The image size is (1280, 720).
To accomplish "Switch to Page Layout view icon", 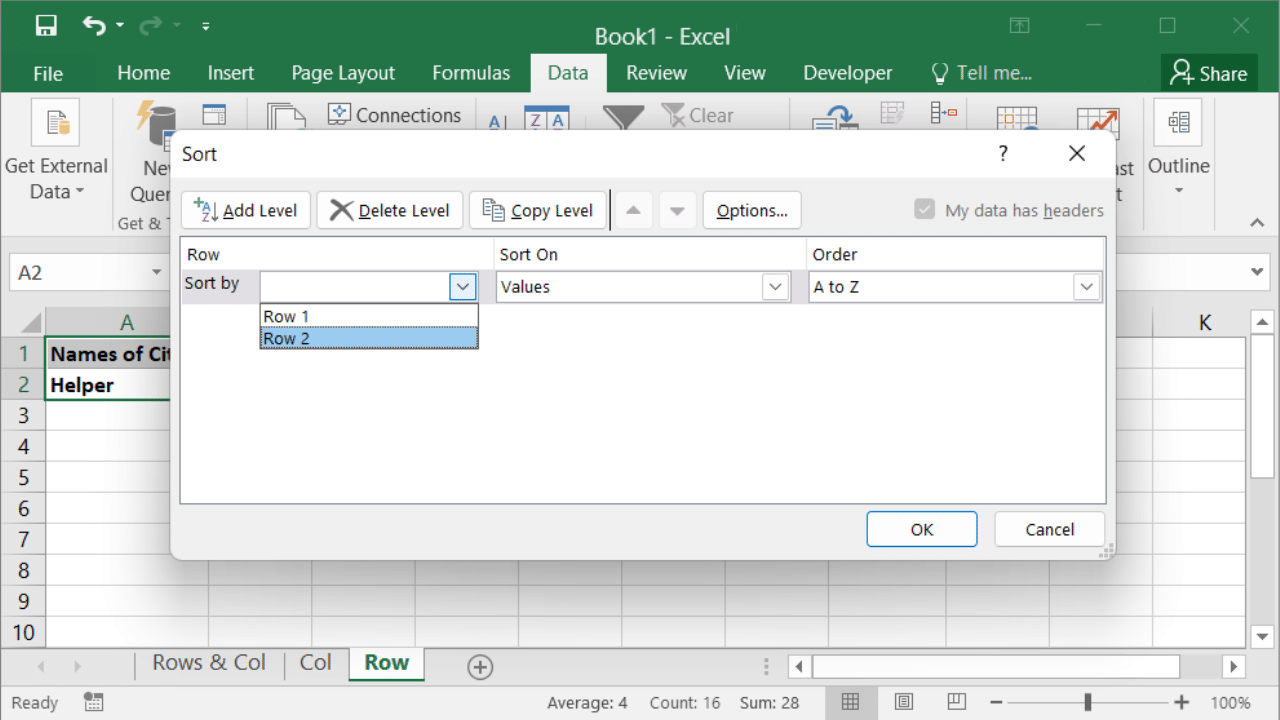I will 903,702.
